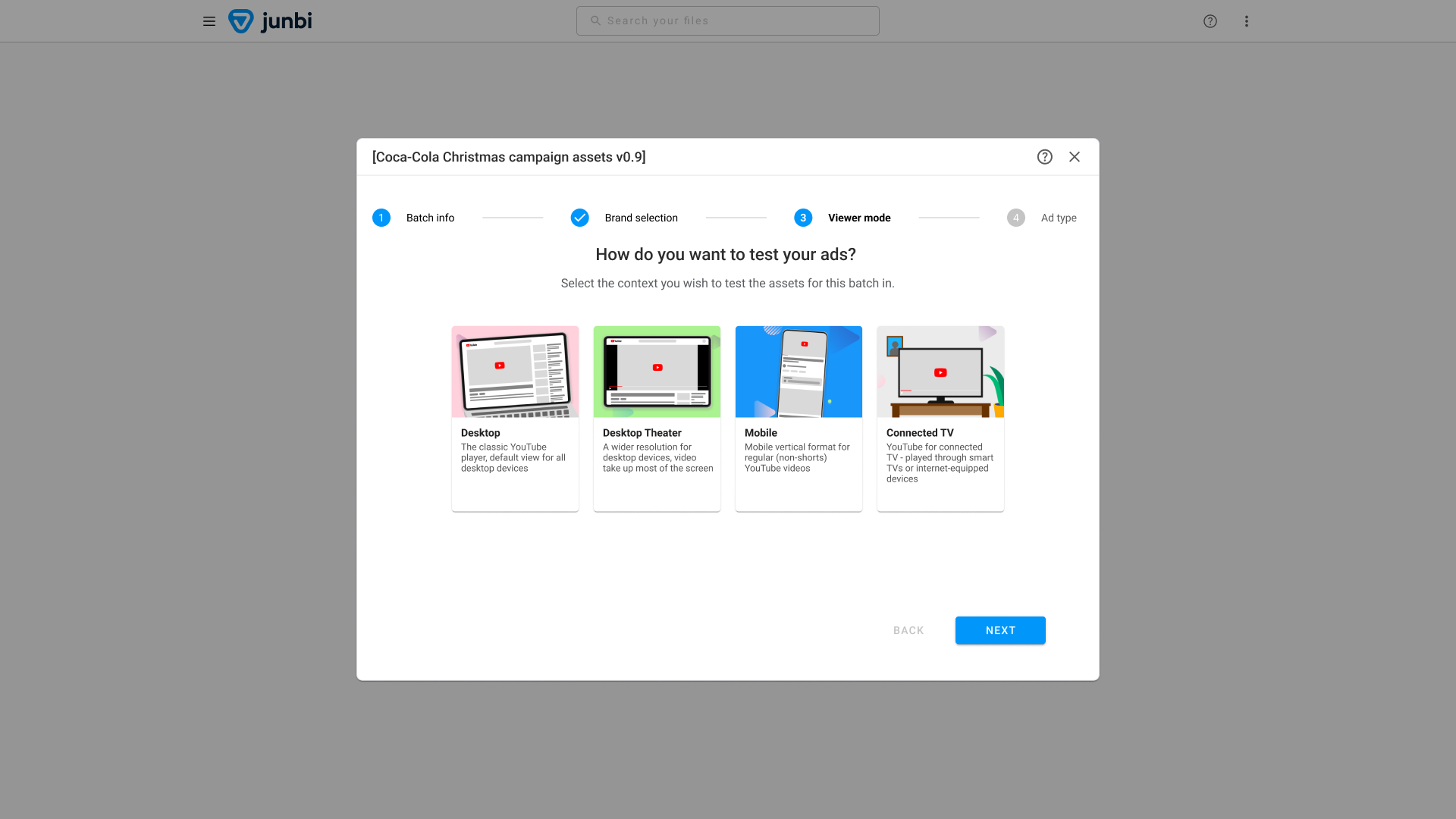Go to step 1 Batch info

381,218
